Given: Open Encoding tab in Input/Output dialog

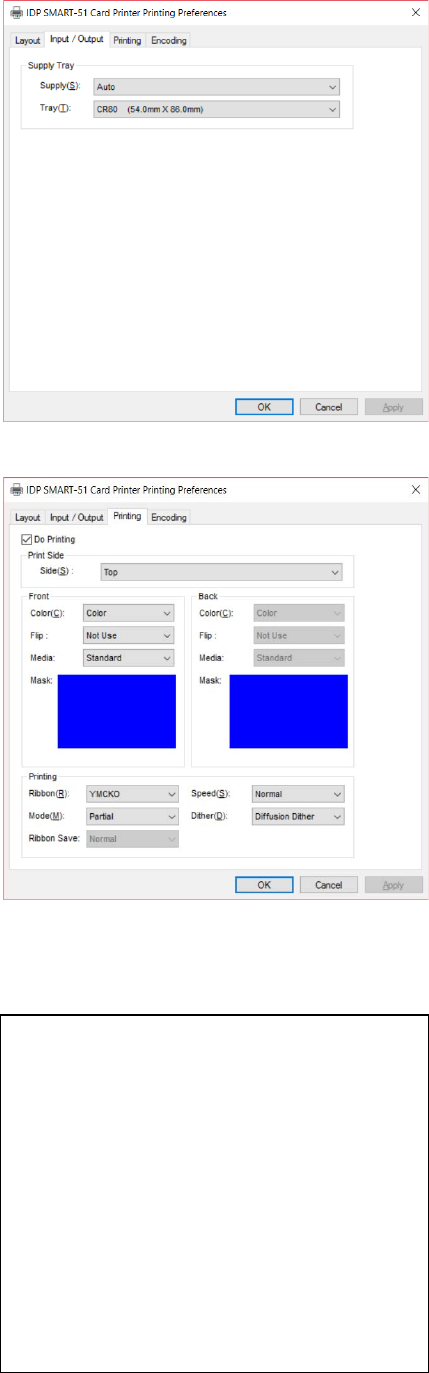Looking at the screenshot, I should coord(169,41).
